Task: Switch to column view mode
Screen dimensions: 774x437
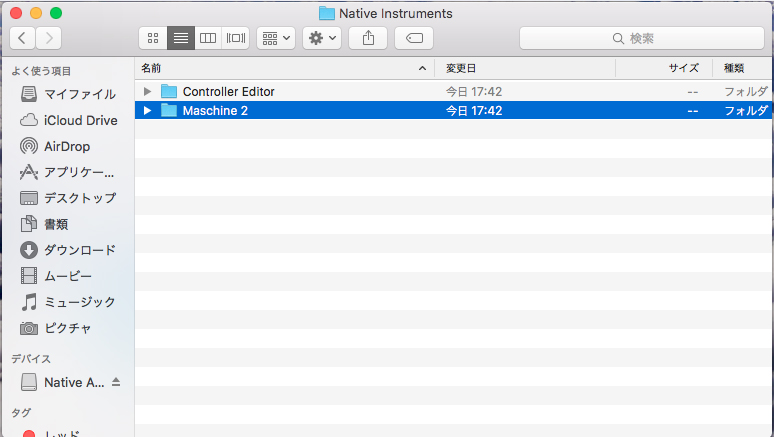Action: click(x=208, y=38)
